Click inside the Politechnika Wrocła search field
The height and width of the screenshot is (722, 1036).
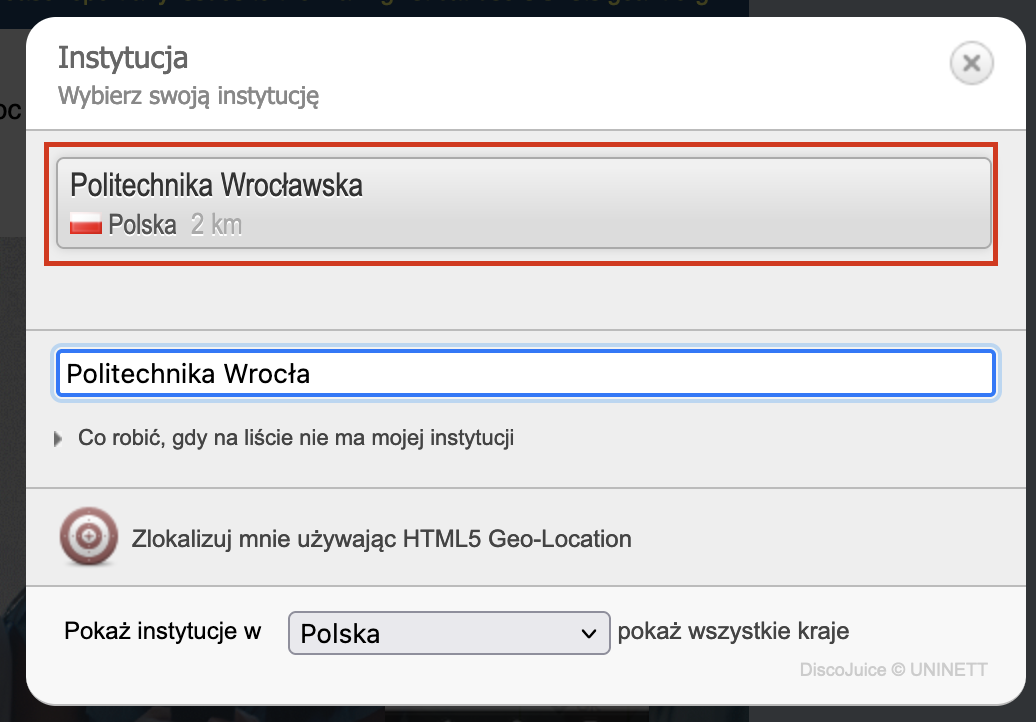tap(525, 372)
